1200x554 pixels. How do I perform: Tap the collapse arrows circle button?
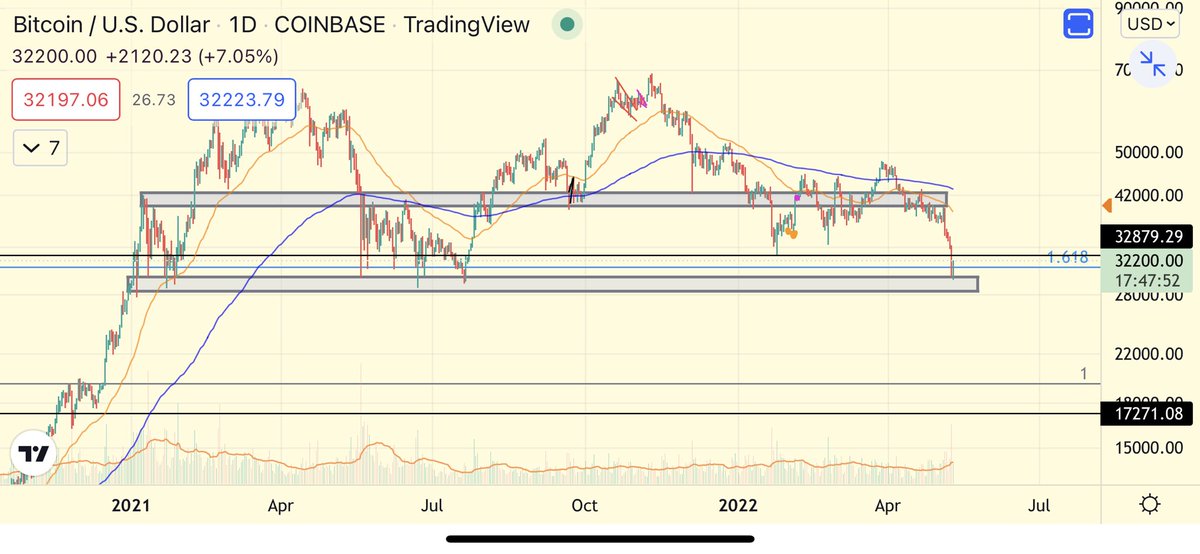click(x=1152, y=65)
